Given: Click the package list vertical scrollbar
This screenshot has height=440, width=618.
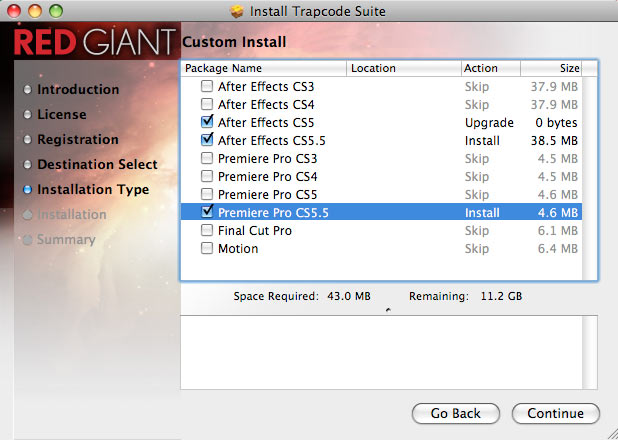Looking at the screenshot, I should click(589, 178).
